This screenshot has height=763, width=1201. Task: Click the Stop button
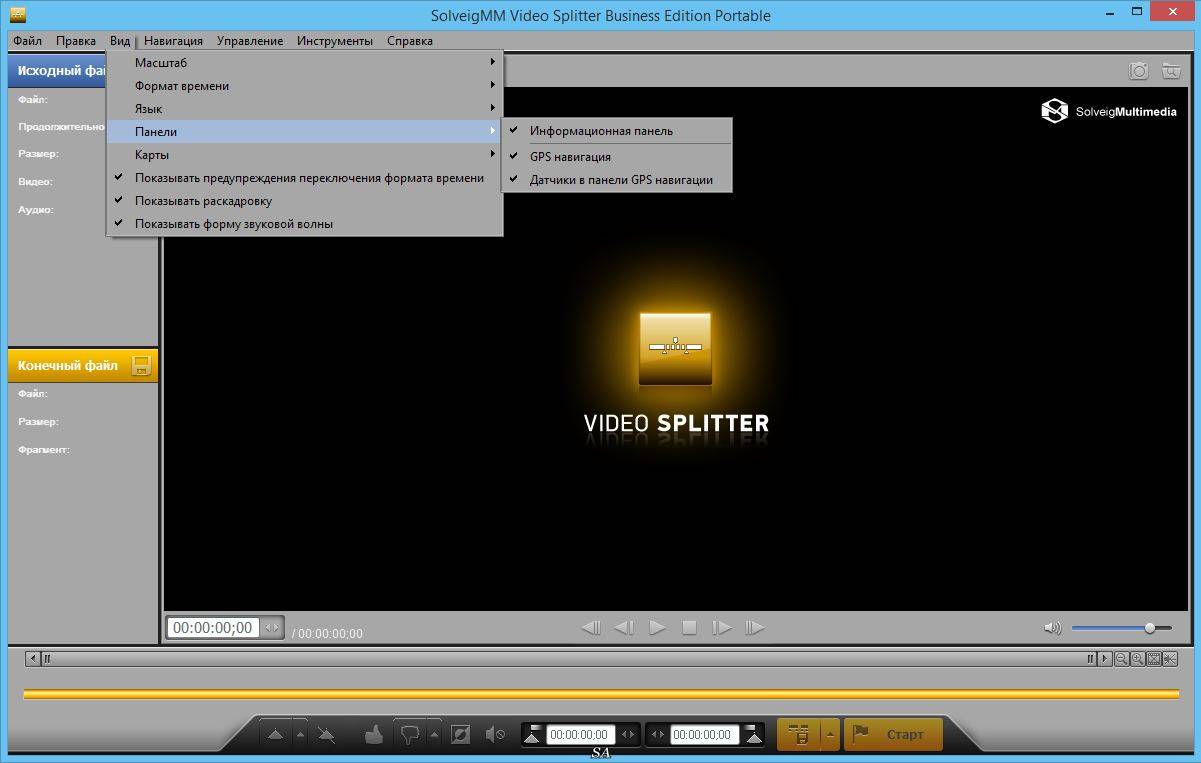pos(689,628)
